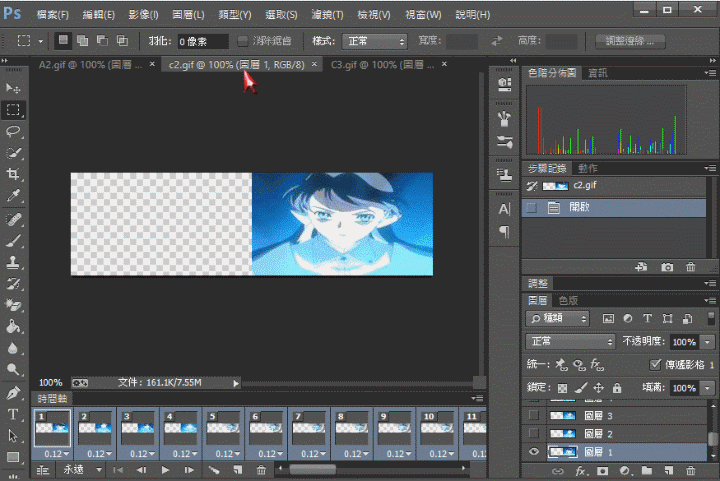Select the Rectangle shape tool
Viewport: 720px width, 481px height.
(13, 457)
